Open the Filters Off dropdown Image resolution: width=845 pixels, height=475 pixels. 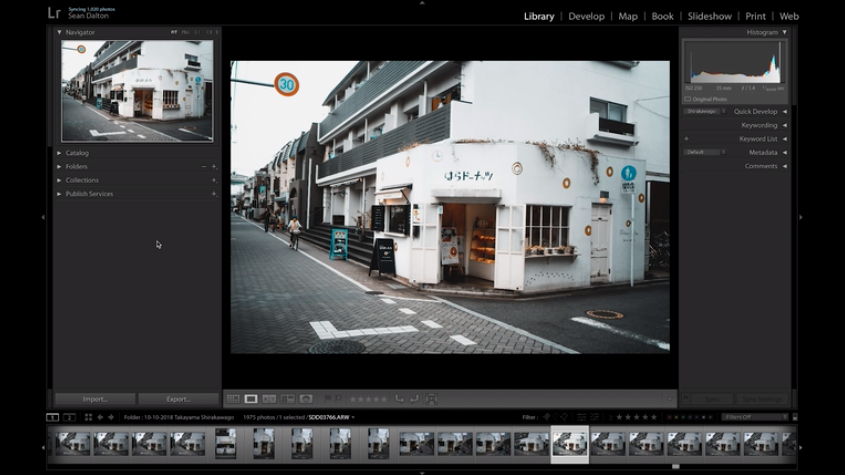(755, 417)
